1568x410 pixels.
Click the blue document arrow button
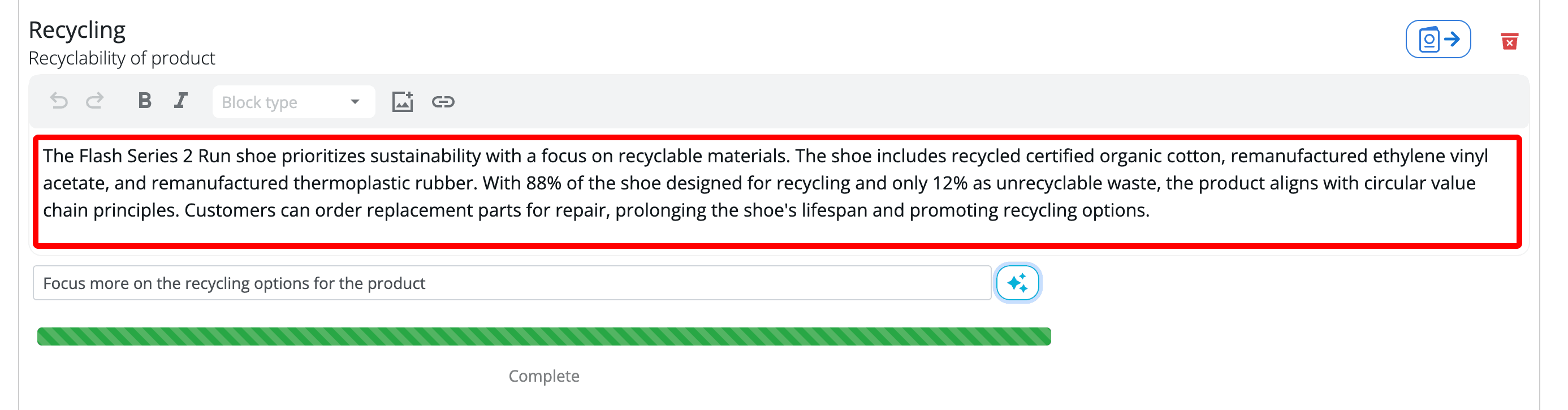tap(1438, 40)
